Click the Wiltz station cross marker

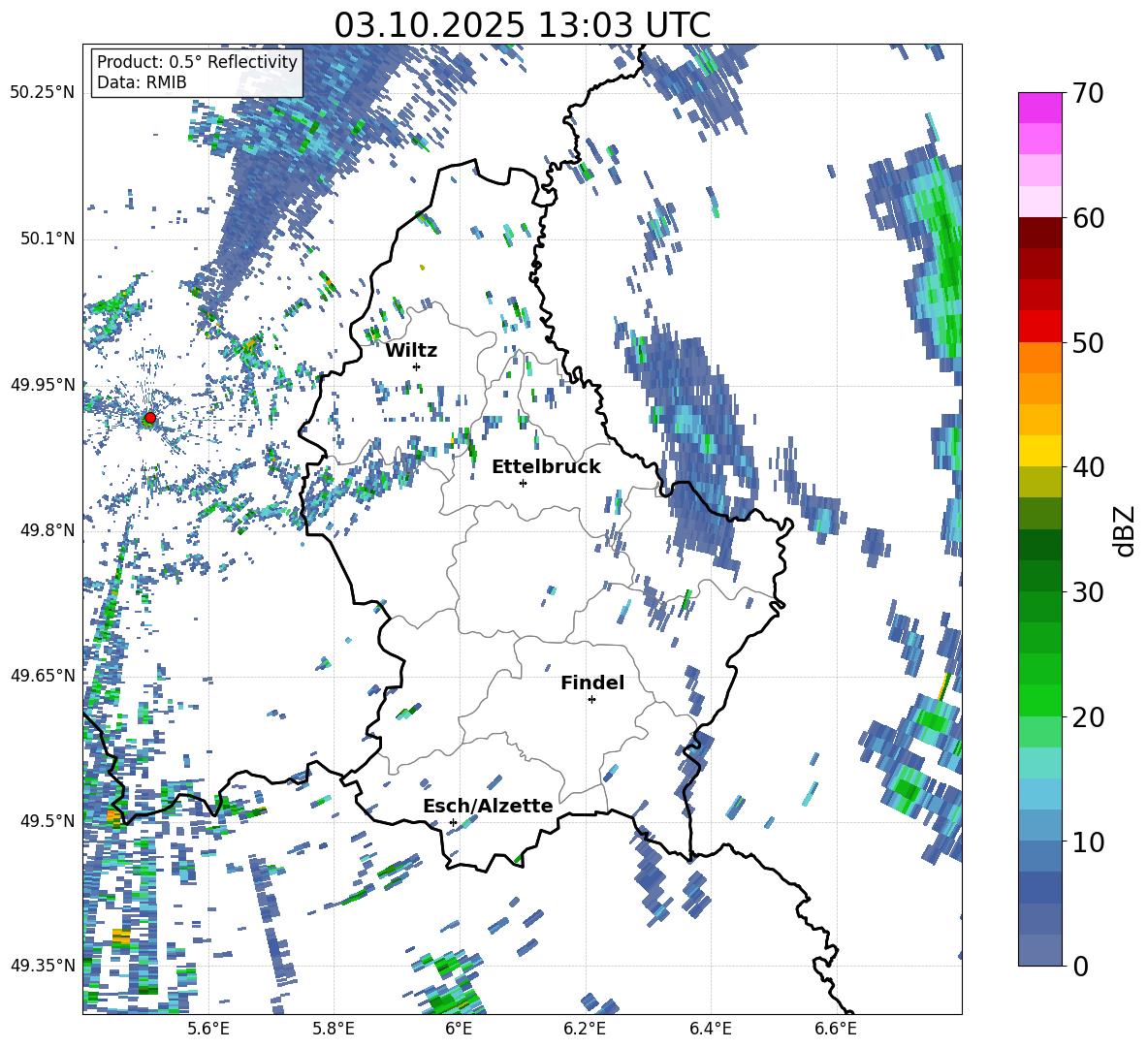pyautogui.click(x=417, y=366)
